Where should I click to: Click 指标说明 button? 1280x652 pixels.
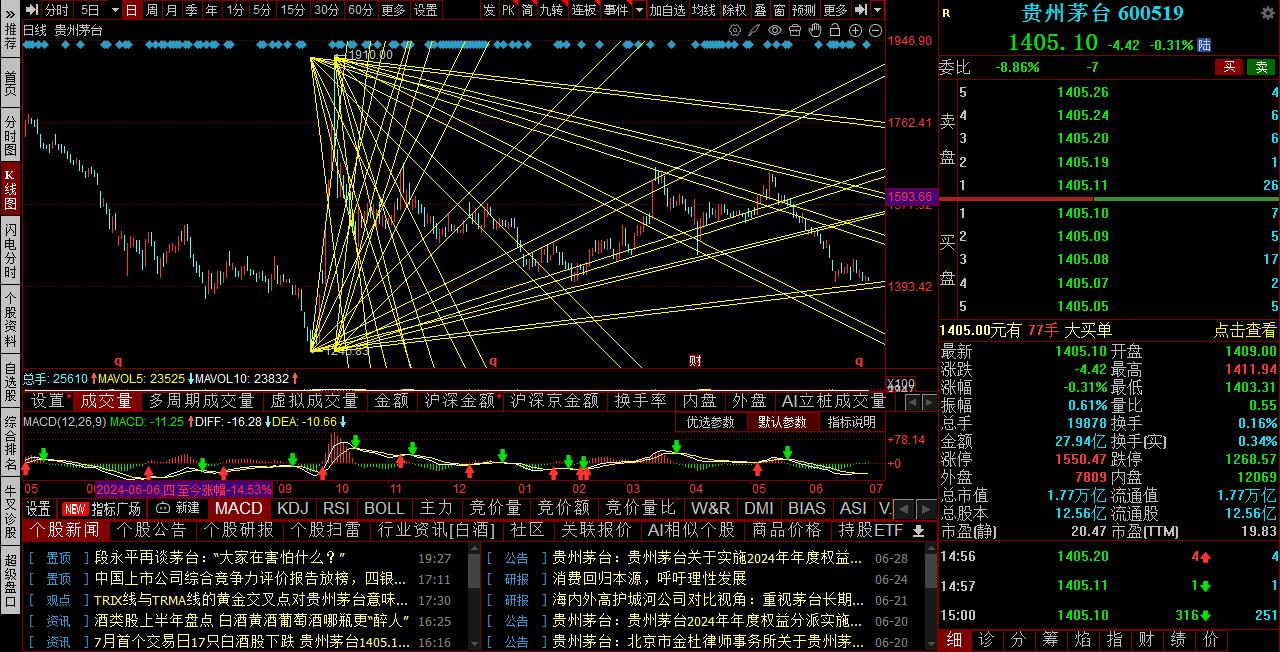tap(851, 422)
